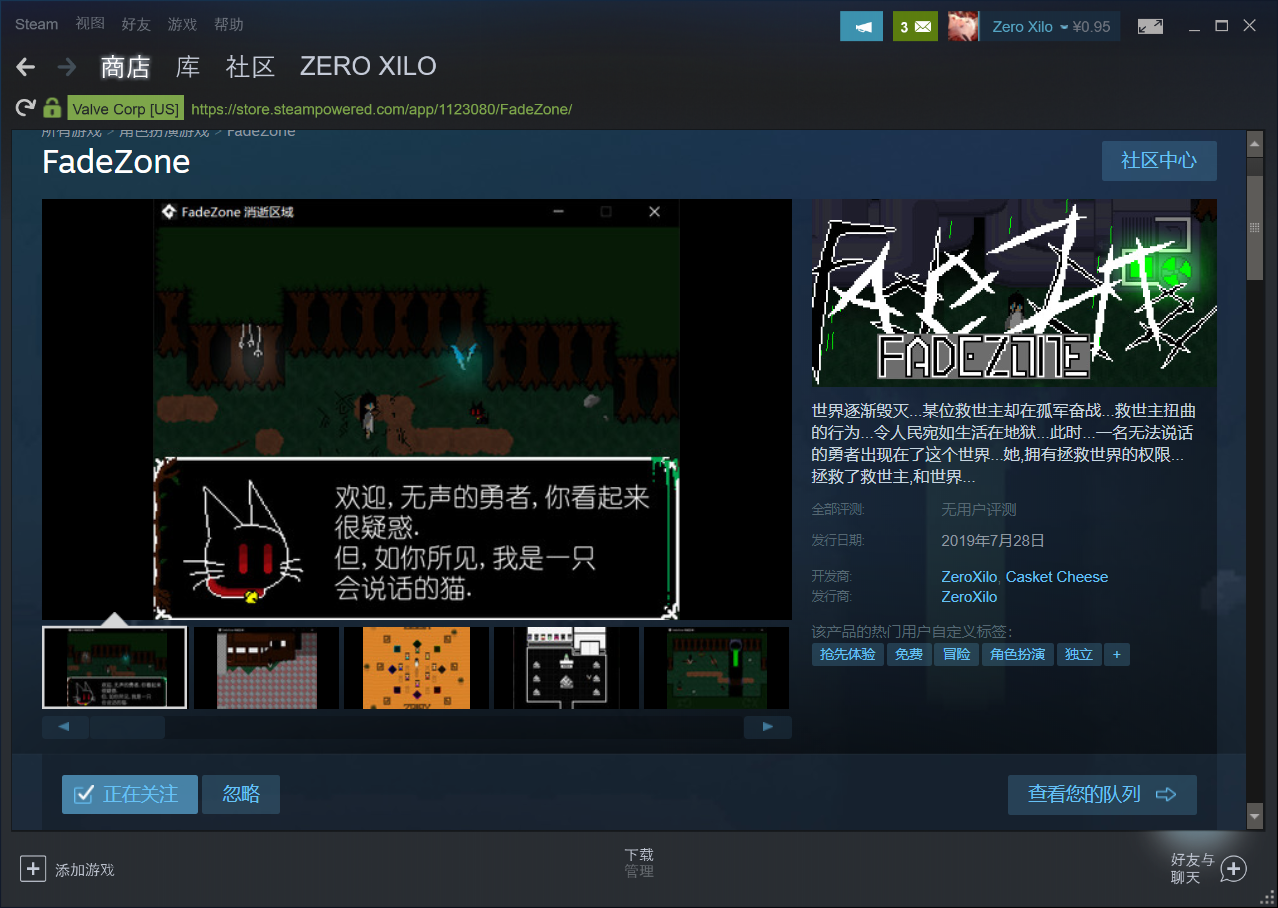Click the plus icon beside 添加游戏

(x=33, y=869)
